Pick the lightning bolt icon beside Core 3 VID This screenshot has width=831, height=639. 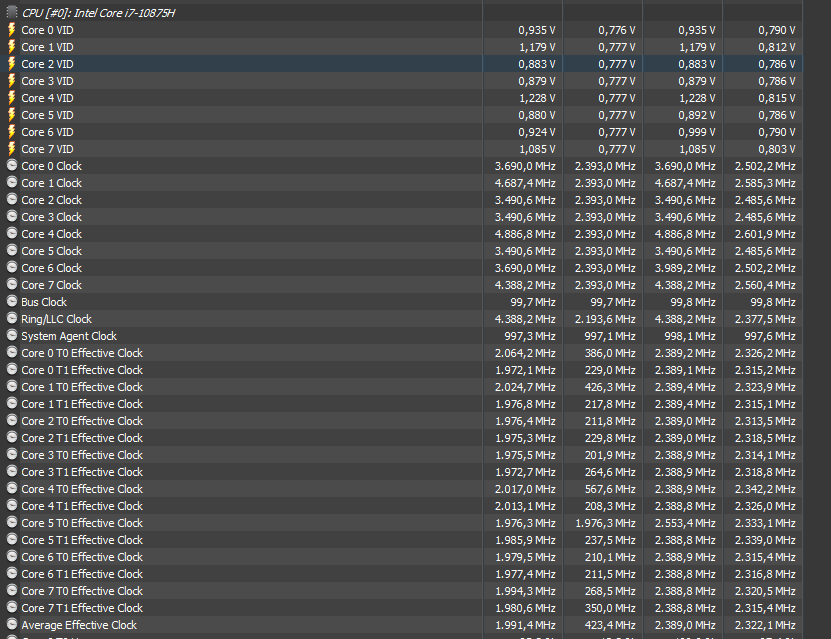[12, 81]
